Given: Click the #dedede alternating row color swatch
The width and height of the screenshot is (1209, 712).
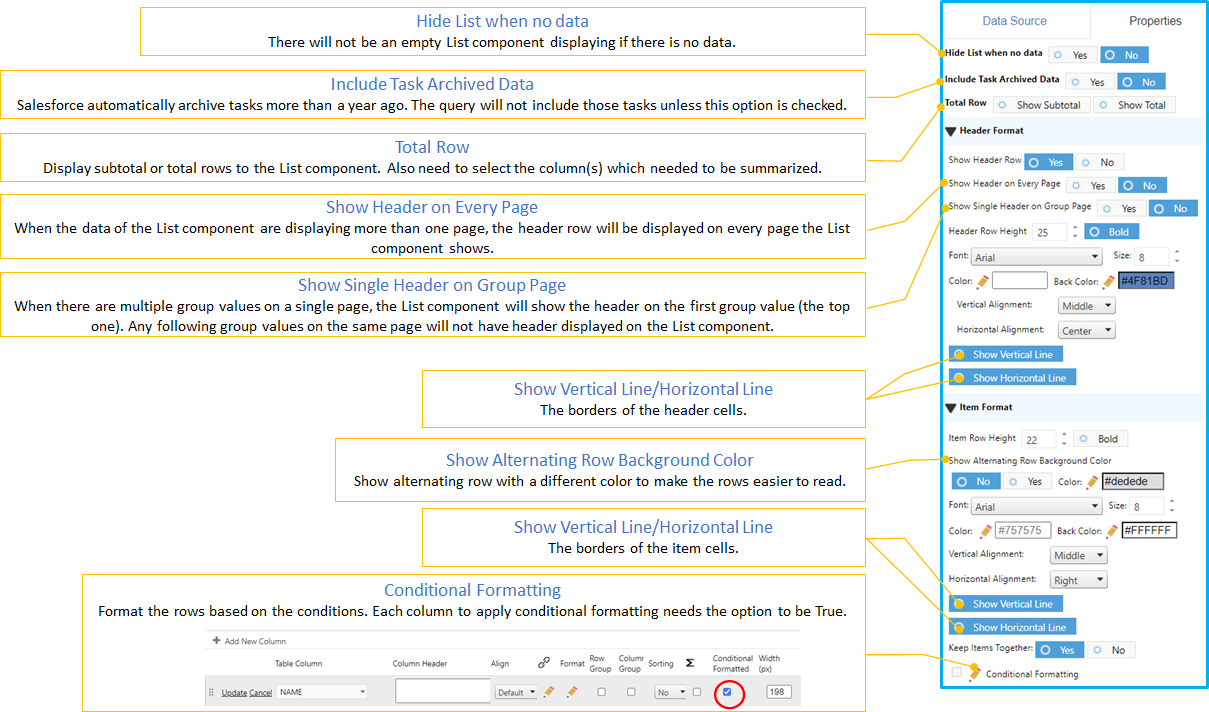Looking at the screenshot, I should click(x=1133, y=482).
